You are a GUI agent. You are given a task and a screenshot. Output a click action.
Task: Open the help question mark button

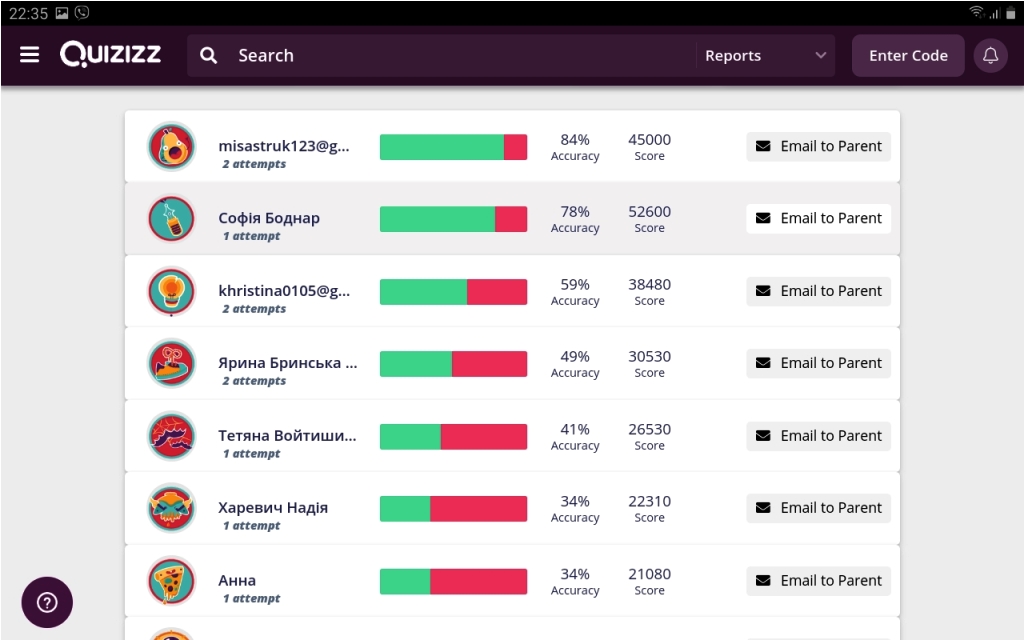coord(47,602)
